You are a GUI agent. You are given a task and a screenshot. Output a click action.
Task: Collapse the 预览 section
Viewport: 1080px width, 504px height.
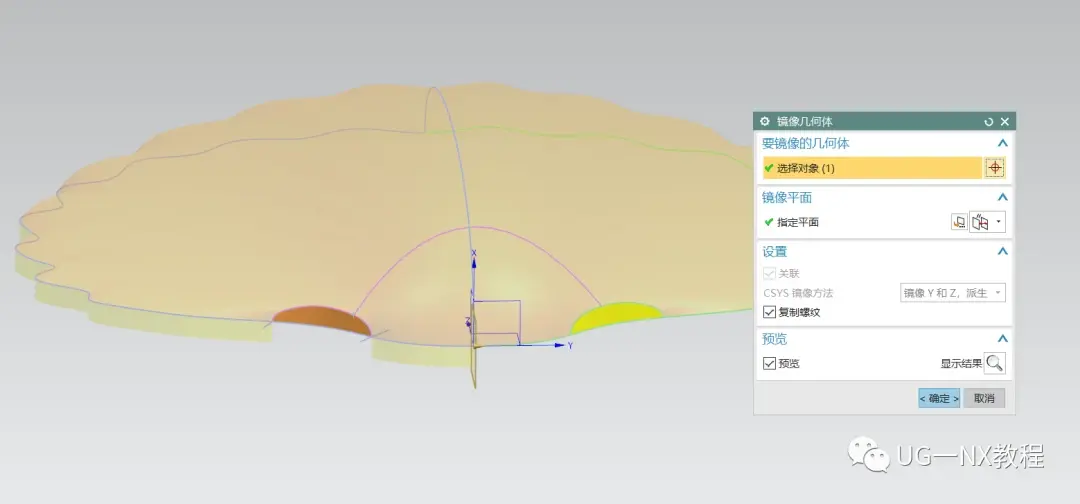coord(1003,339)
